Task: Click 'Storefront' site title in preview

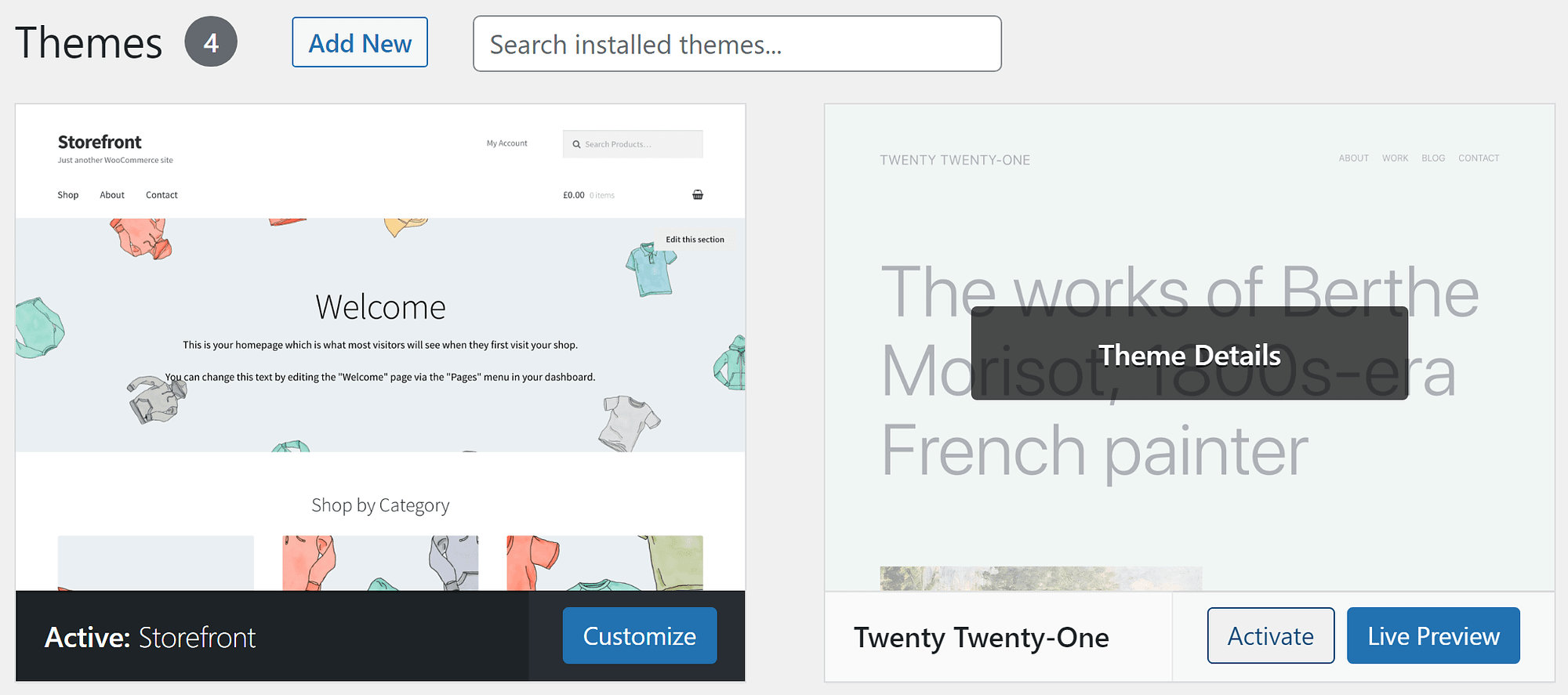Action: pyautogui.click(x=100, y=142)
